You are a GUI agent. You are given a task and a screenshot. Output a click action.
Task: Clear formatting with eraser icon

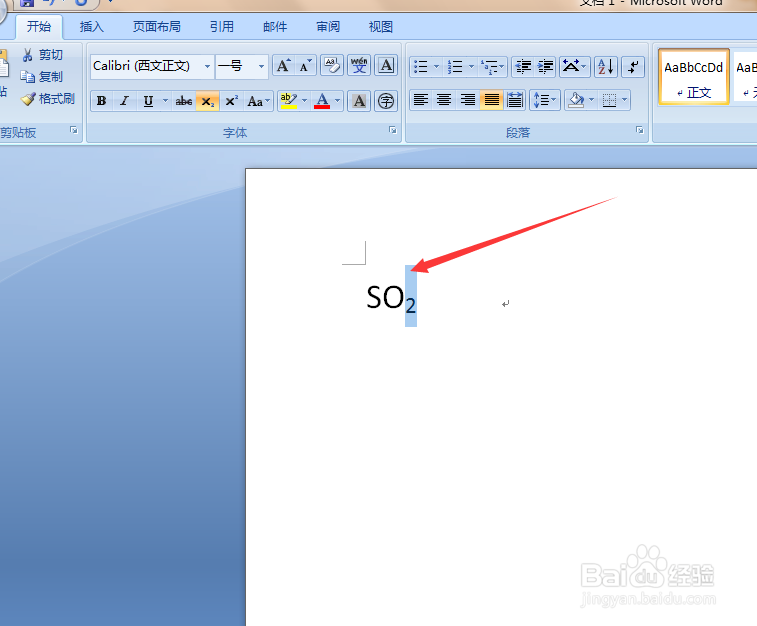pos(332,66)
